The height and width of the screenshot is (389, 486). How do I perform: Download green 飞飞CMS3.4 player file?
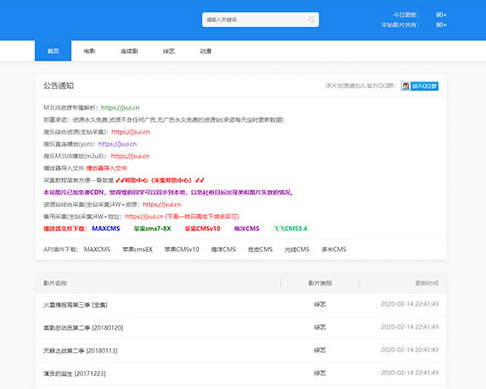[x=290, y=229]
